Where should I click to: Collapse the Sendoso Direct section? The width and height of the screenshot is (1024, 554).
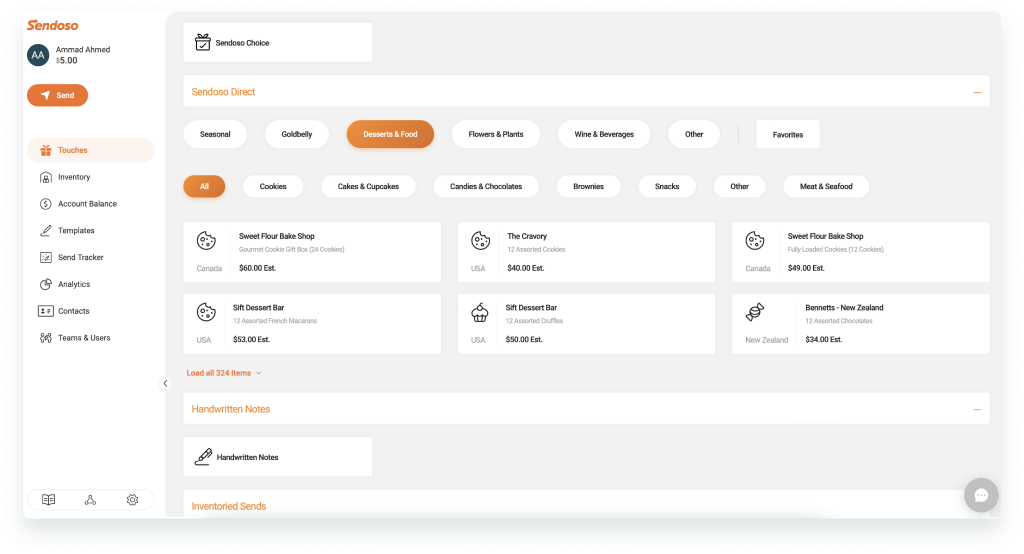977,92
